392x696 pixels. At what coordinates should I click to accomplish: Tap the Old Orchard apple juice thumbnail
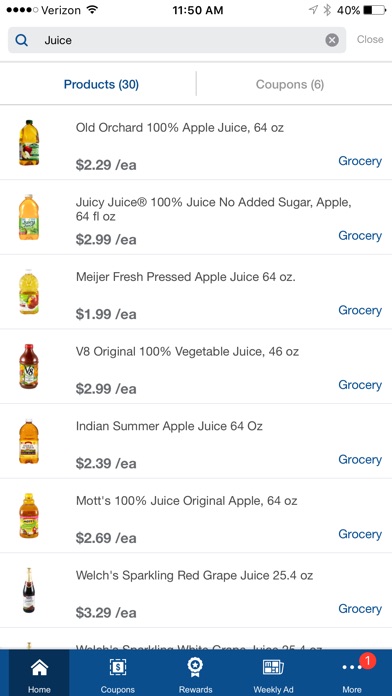click(29, 142)
